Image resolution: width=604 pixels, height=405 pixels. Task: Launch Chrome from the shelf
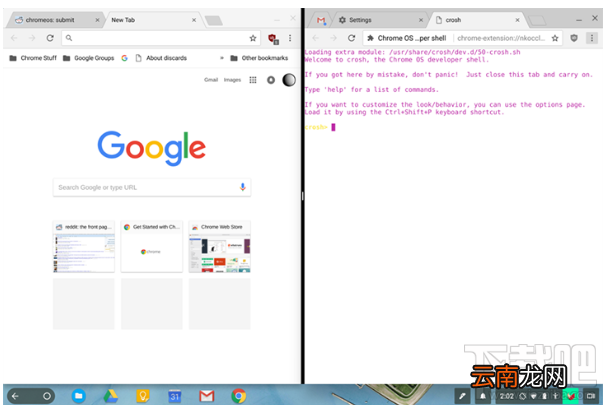(239, 396)
